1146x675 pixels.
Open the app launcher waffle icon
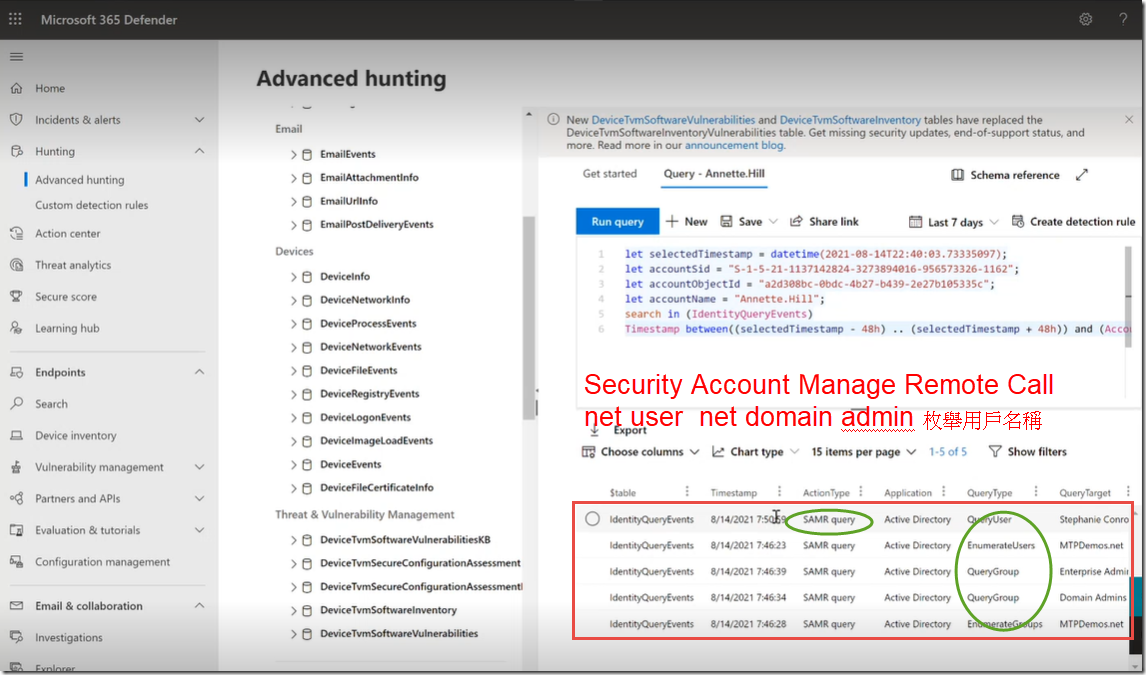pyautogui.click(x=15, y=20)
